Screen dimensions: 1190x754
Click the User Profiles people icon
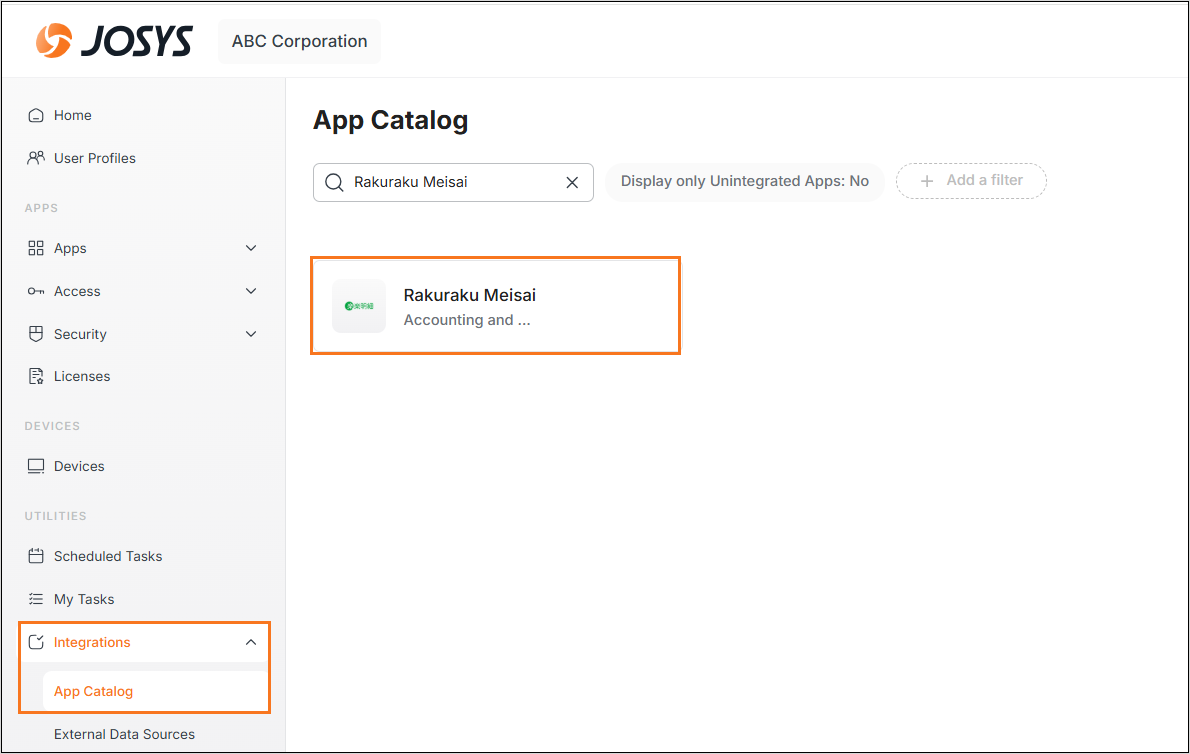(36, 158)
